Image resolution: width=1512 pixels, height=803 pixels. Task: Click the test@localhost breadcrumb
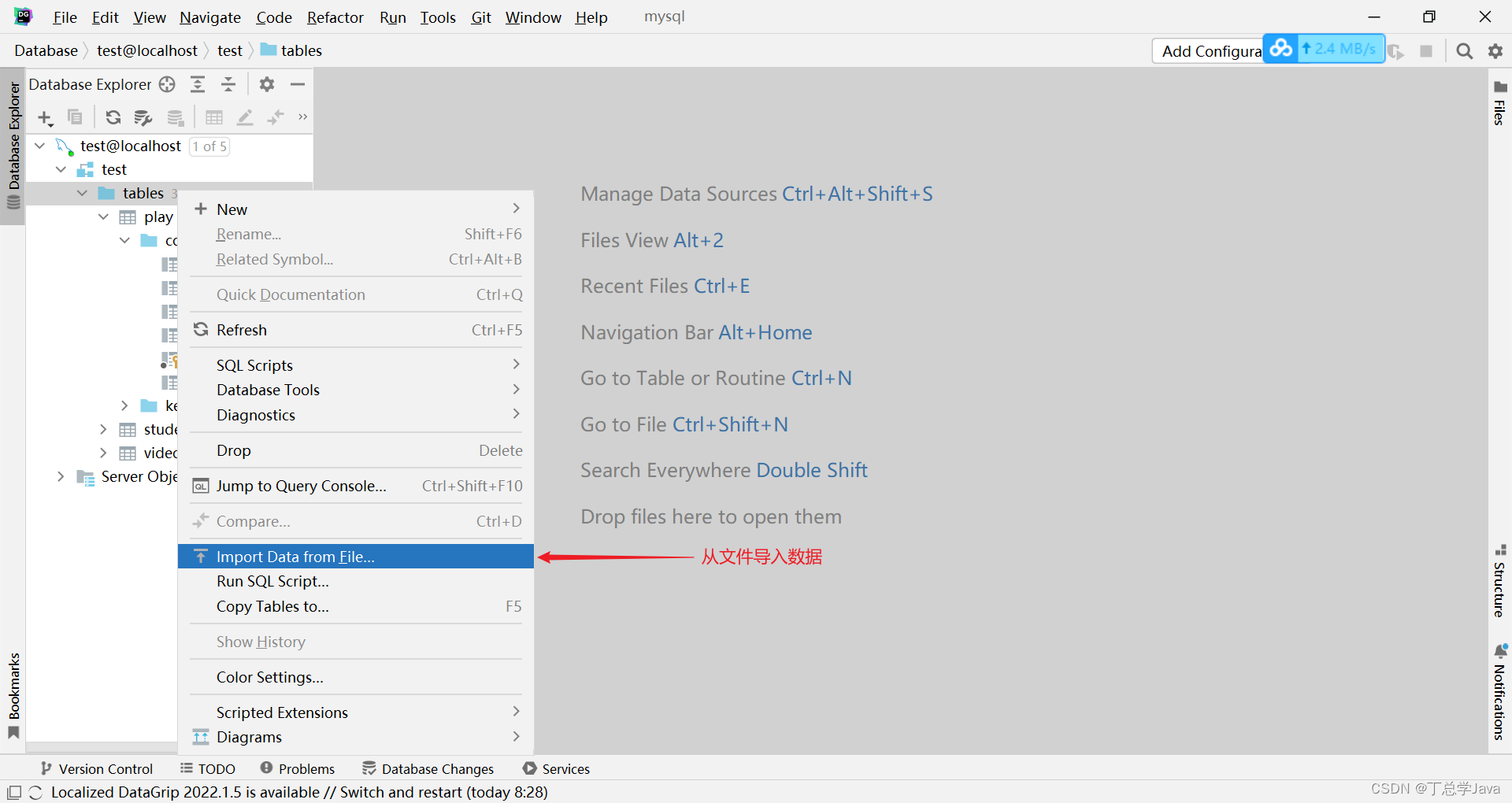point(147,51)
